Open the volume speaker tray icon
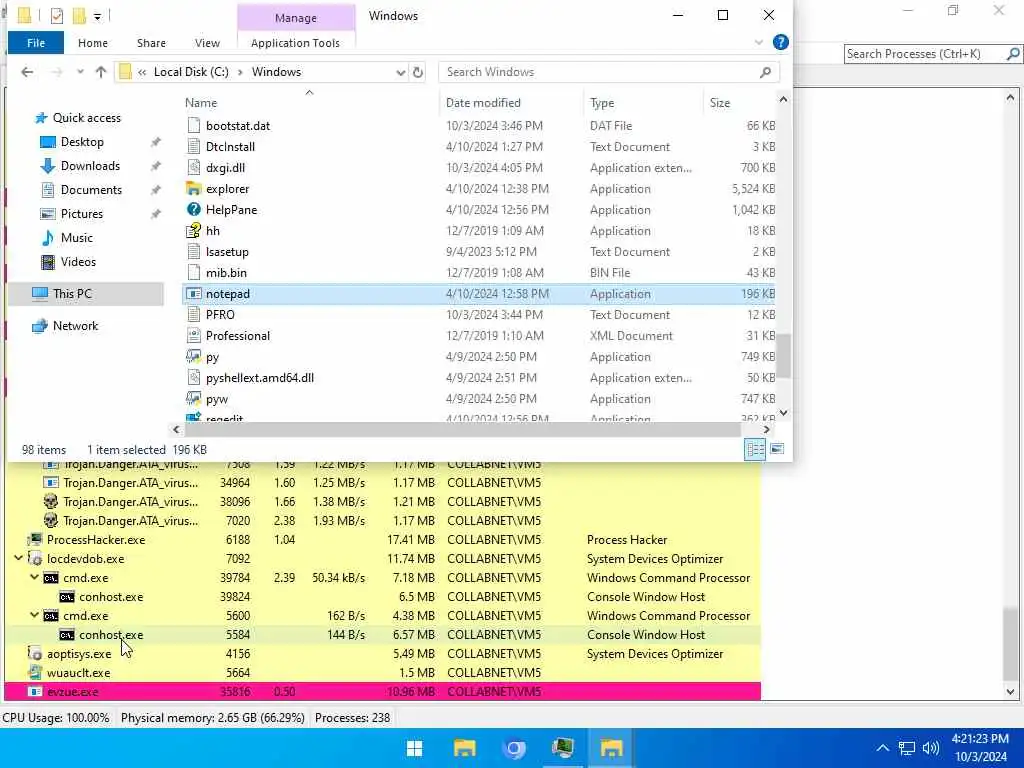Image resolution: width=1024 pixels, height=768 pixels. 931,748
